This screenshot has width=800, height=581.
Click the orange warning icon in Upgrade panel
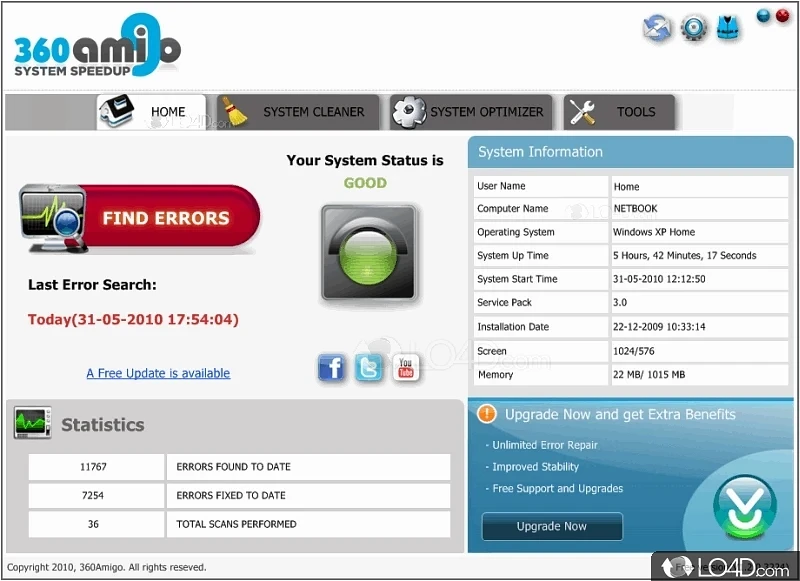click(x=485, y=413)
